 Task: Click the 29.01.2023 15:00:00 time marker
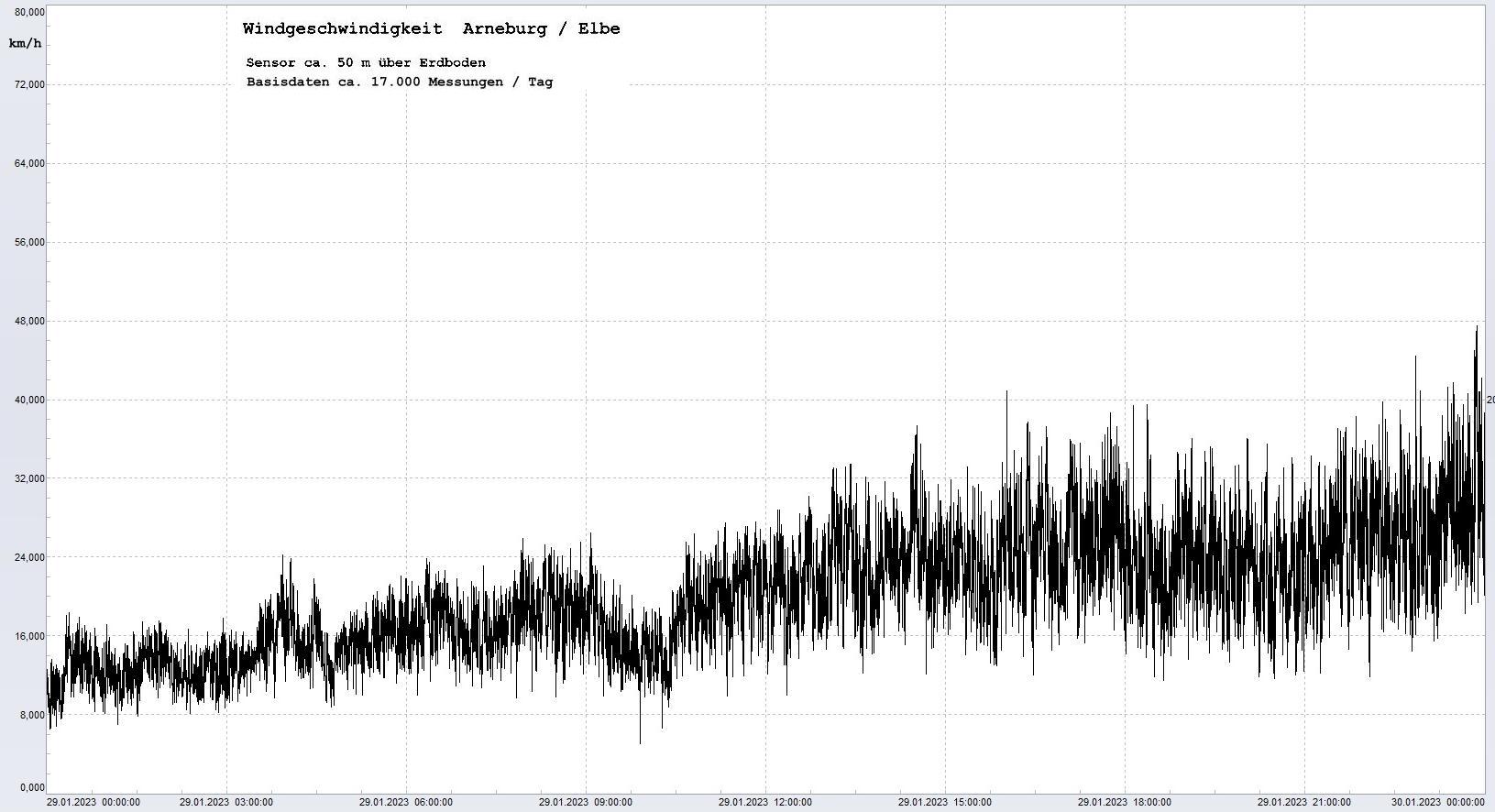tap(945, 803)
